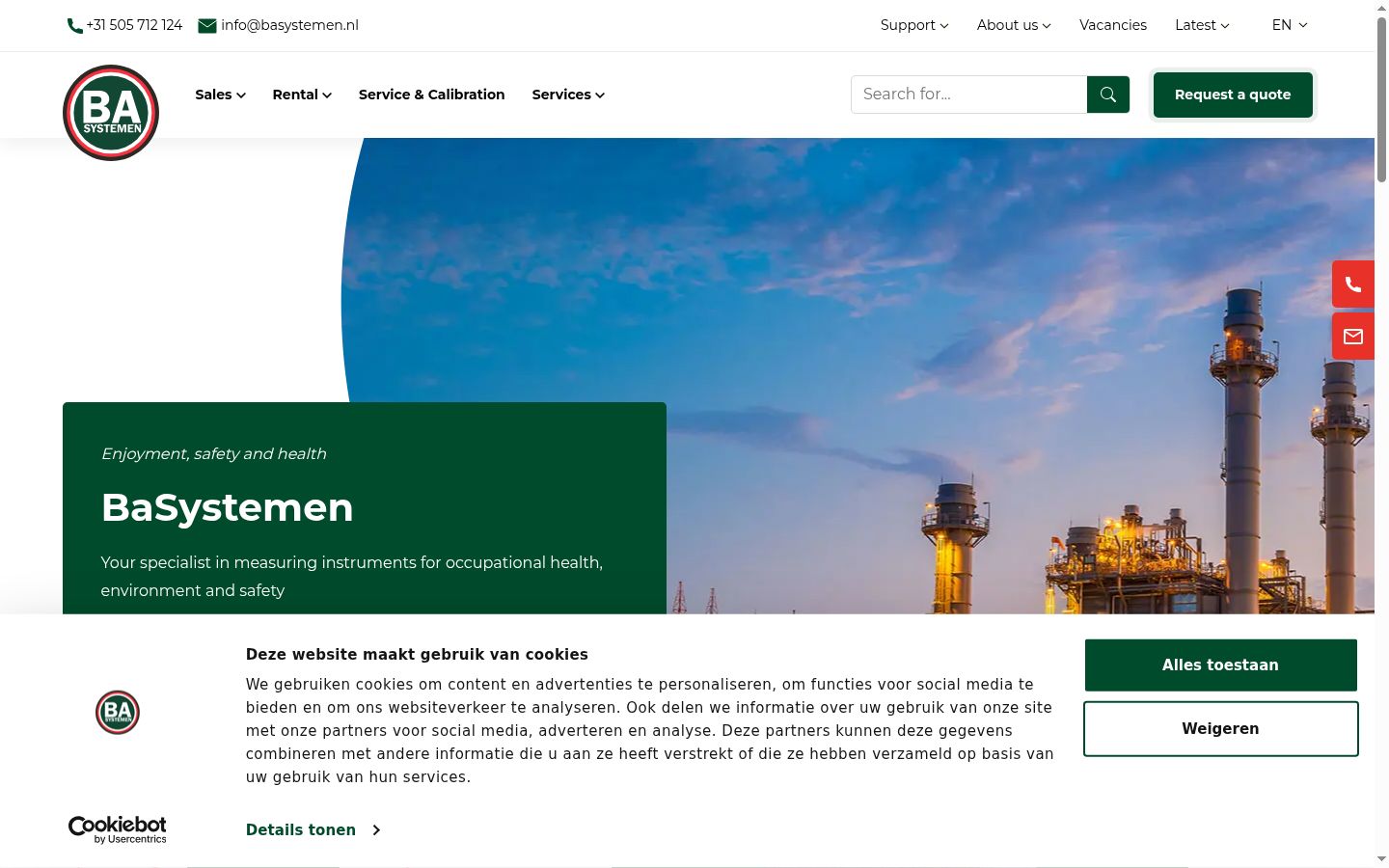Reject cookies with Weigeren button
1389x868 pixels.
(1220, 729)
